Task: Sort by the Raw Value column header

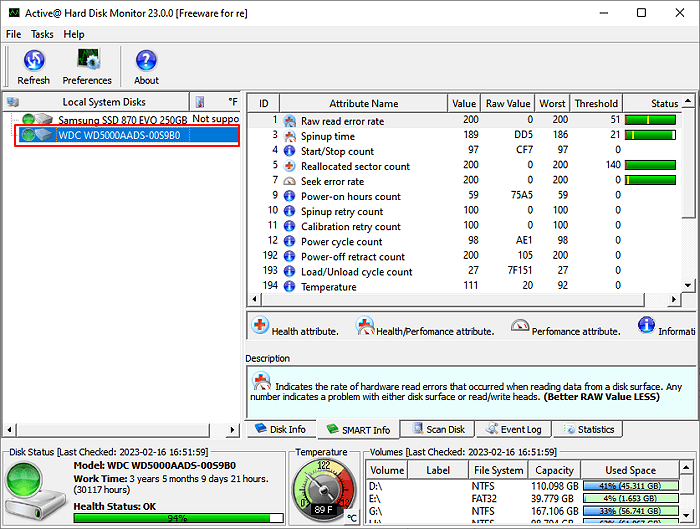Action: 508,103
